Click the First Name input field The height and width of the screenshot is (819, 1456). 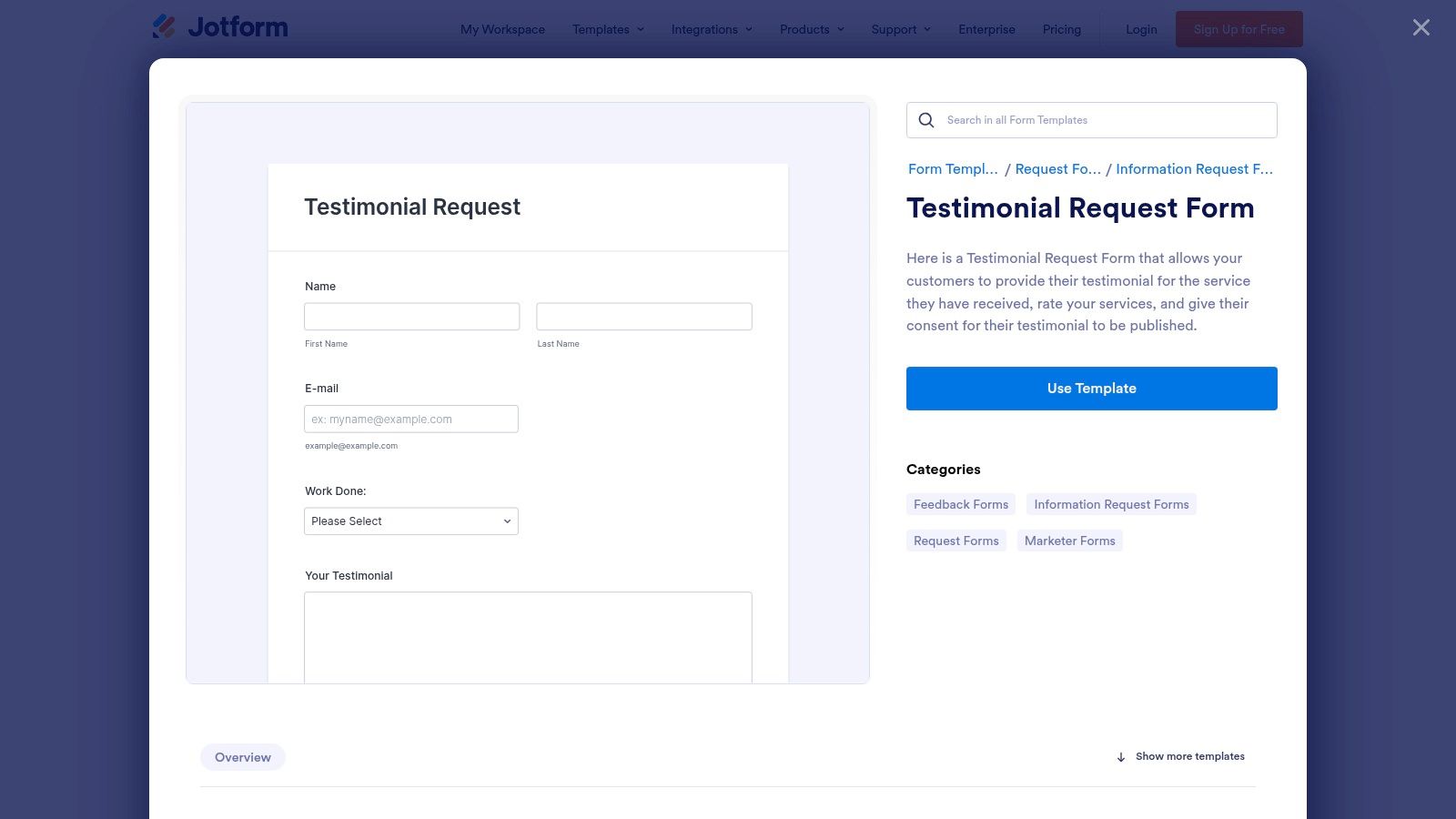click(x=411, y=317)
